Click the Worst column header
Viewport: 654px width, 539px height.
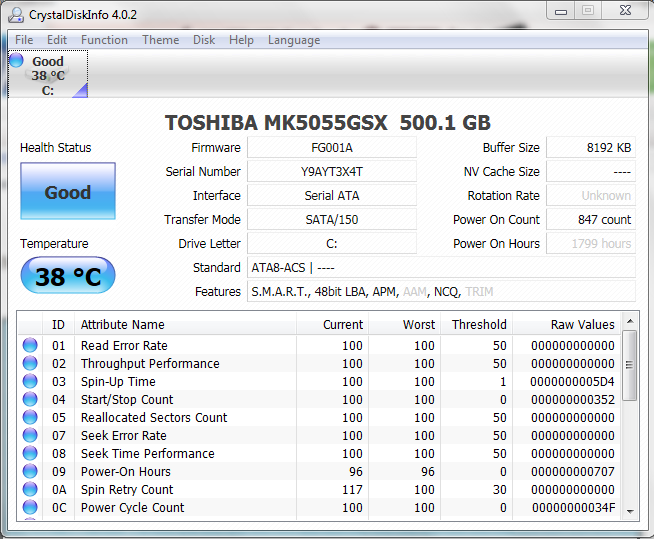click(405, 325)
